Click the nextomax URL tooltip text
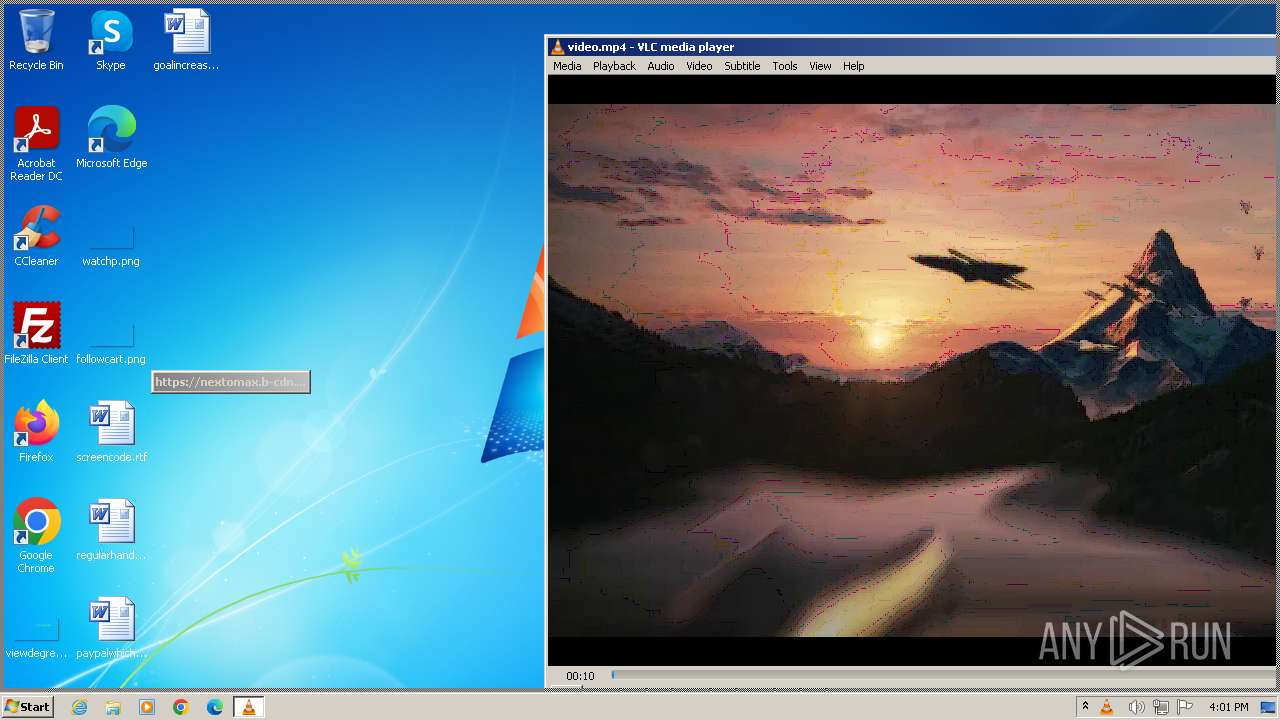Screen dimensions: 1280x720 [x=230, y=382]
